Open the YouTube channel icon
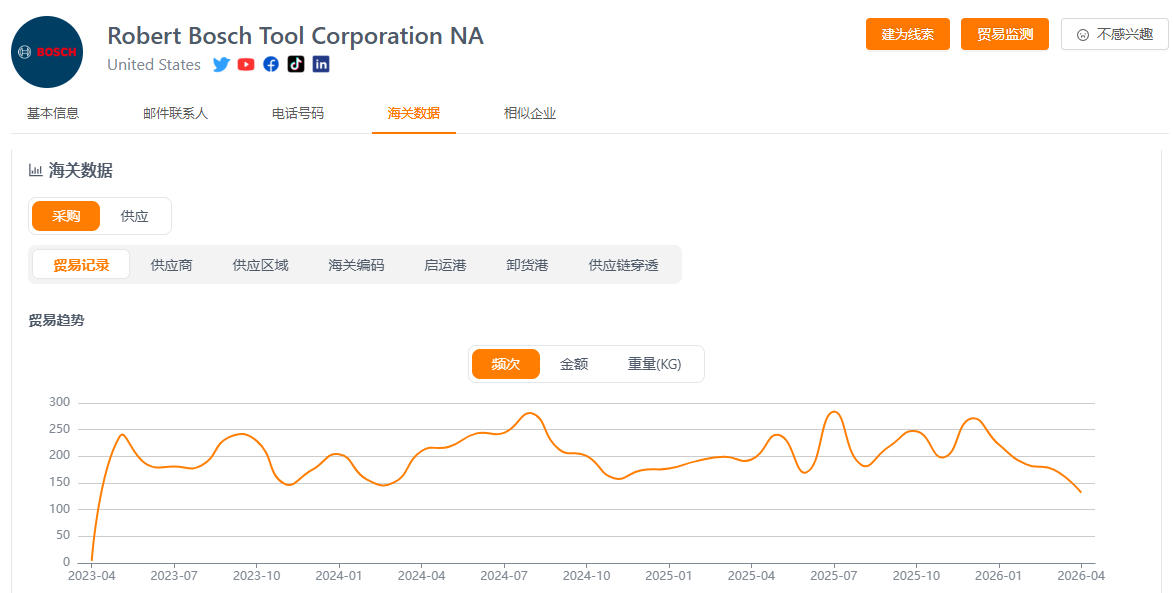Image resolution: width=1173 pixels, height=593 pixels. tap(246, 64)
